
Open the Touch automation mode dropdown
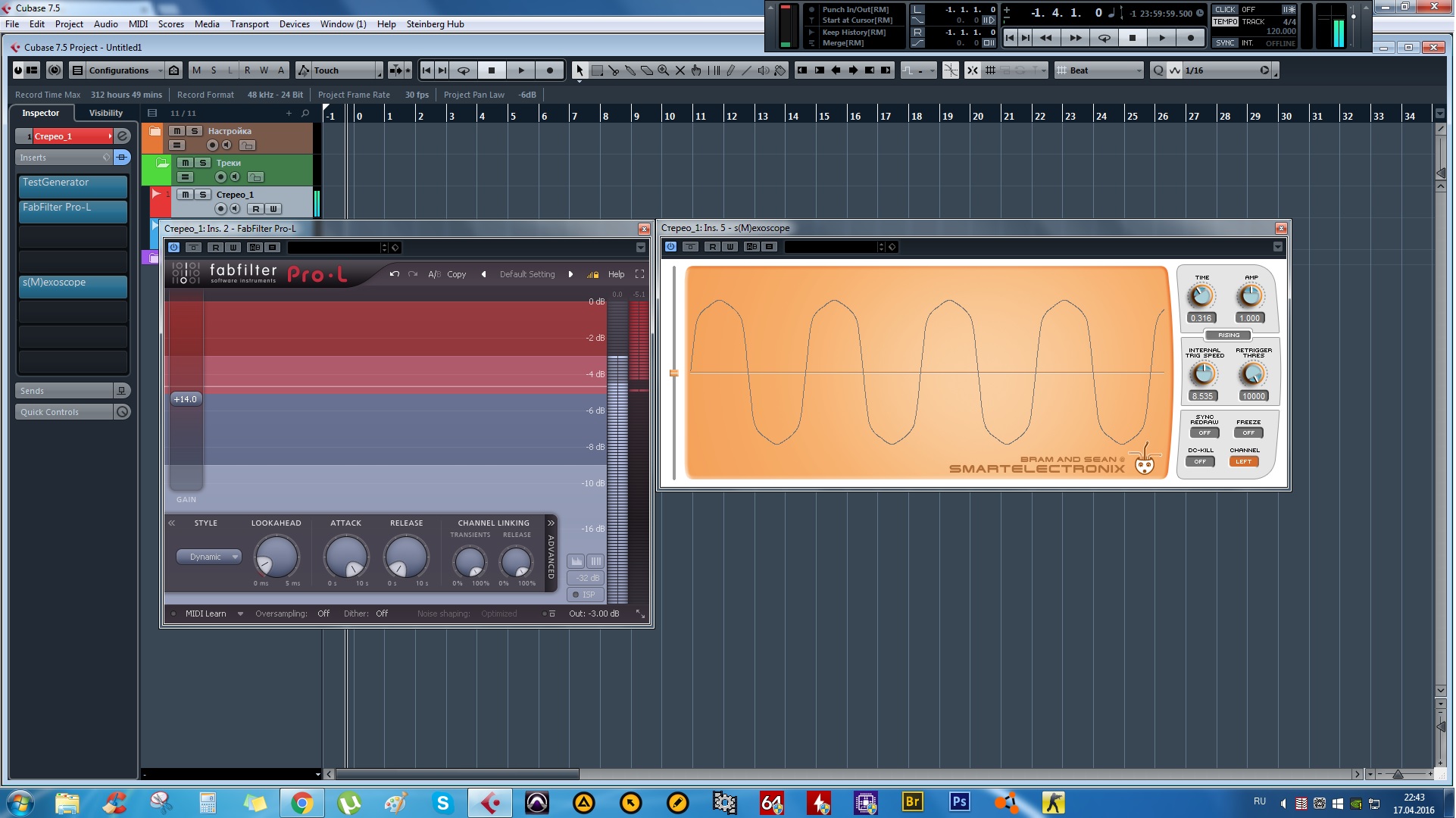coord(340,70)
